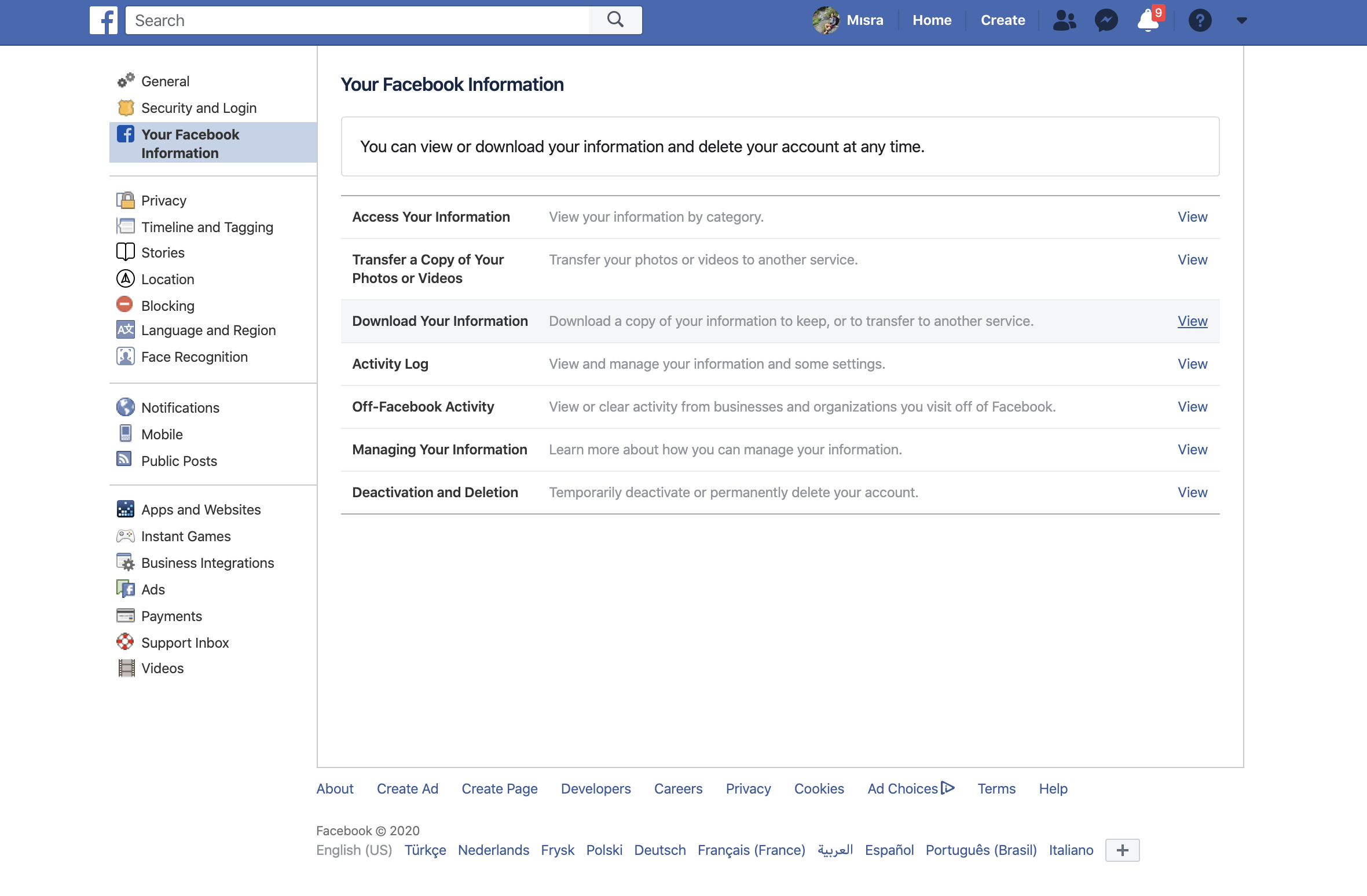Viewport: 1367px width, 896px height.
Task: Click Developers footer link
Action: click(x=596, y=788)
